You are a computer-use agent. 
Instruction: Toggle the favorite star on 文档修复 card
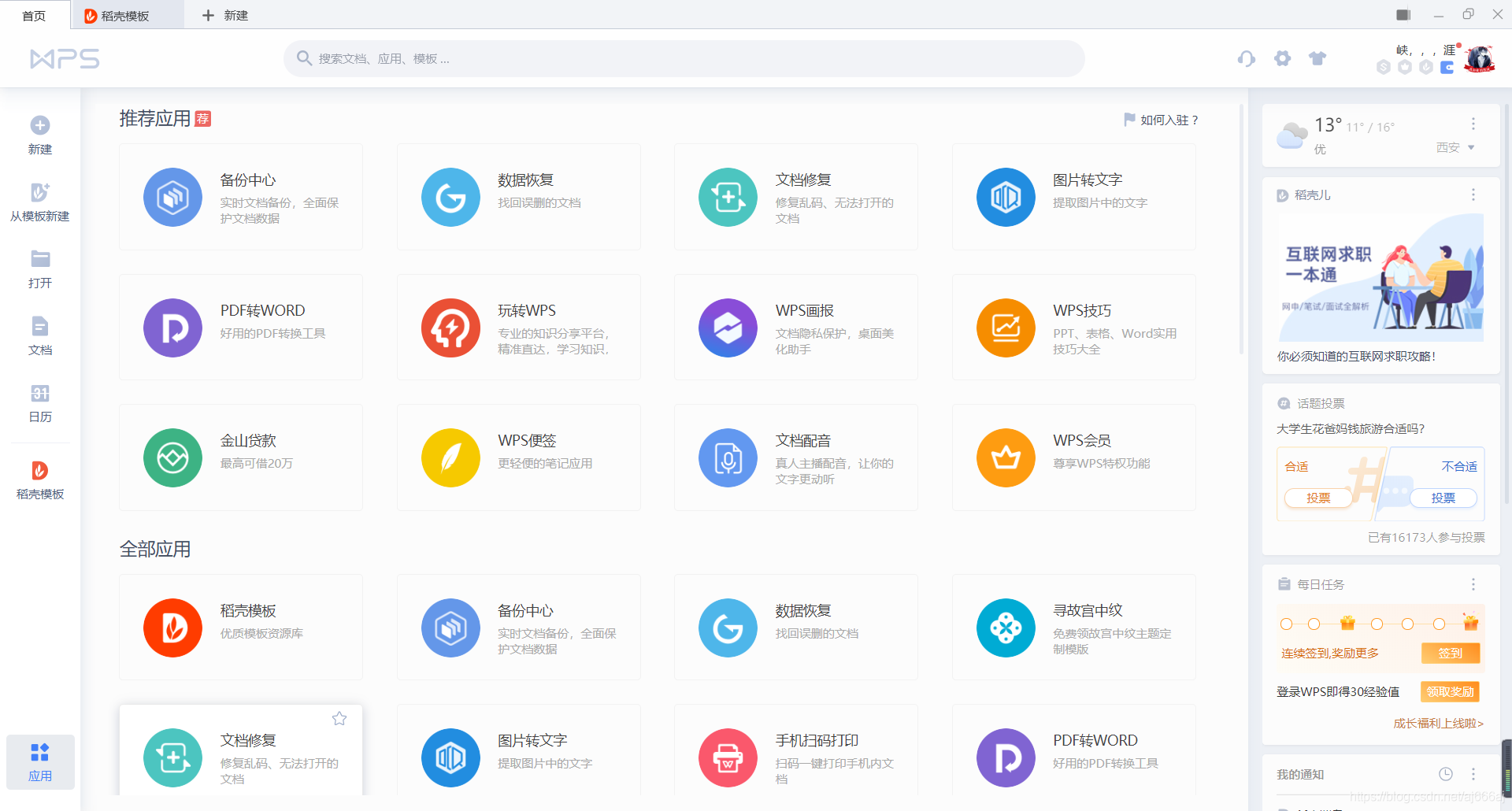(x=339, y=718)
